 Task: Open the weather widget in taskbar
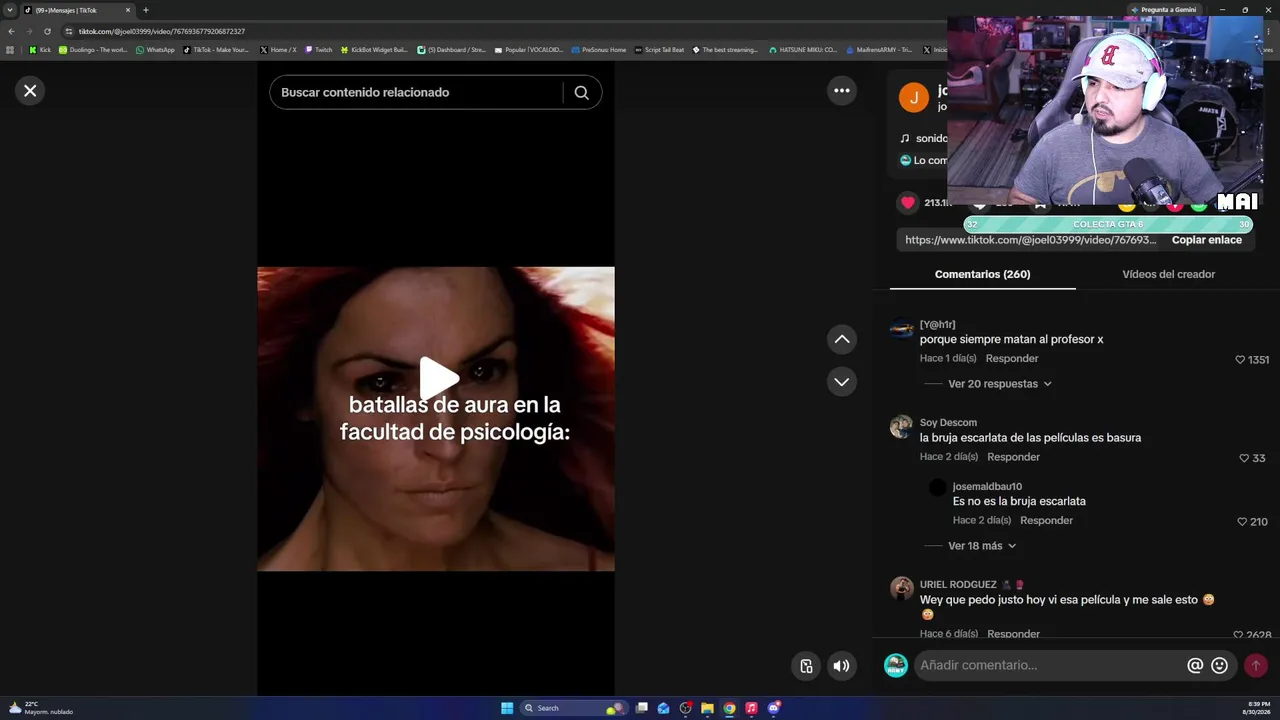click(40, 708)
